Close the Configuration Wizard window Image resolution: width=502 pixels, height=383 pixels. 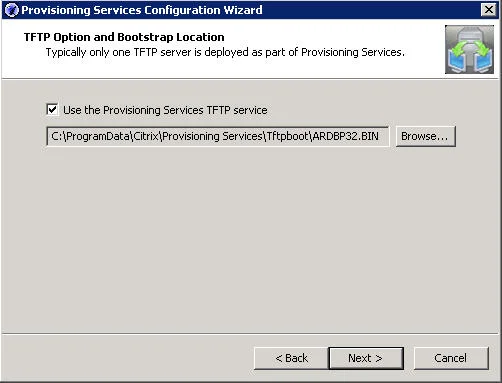[489, 9]
